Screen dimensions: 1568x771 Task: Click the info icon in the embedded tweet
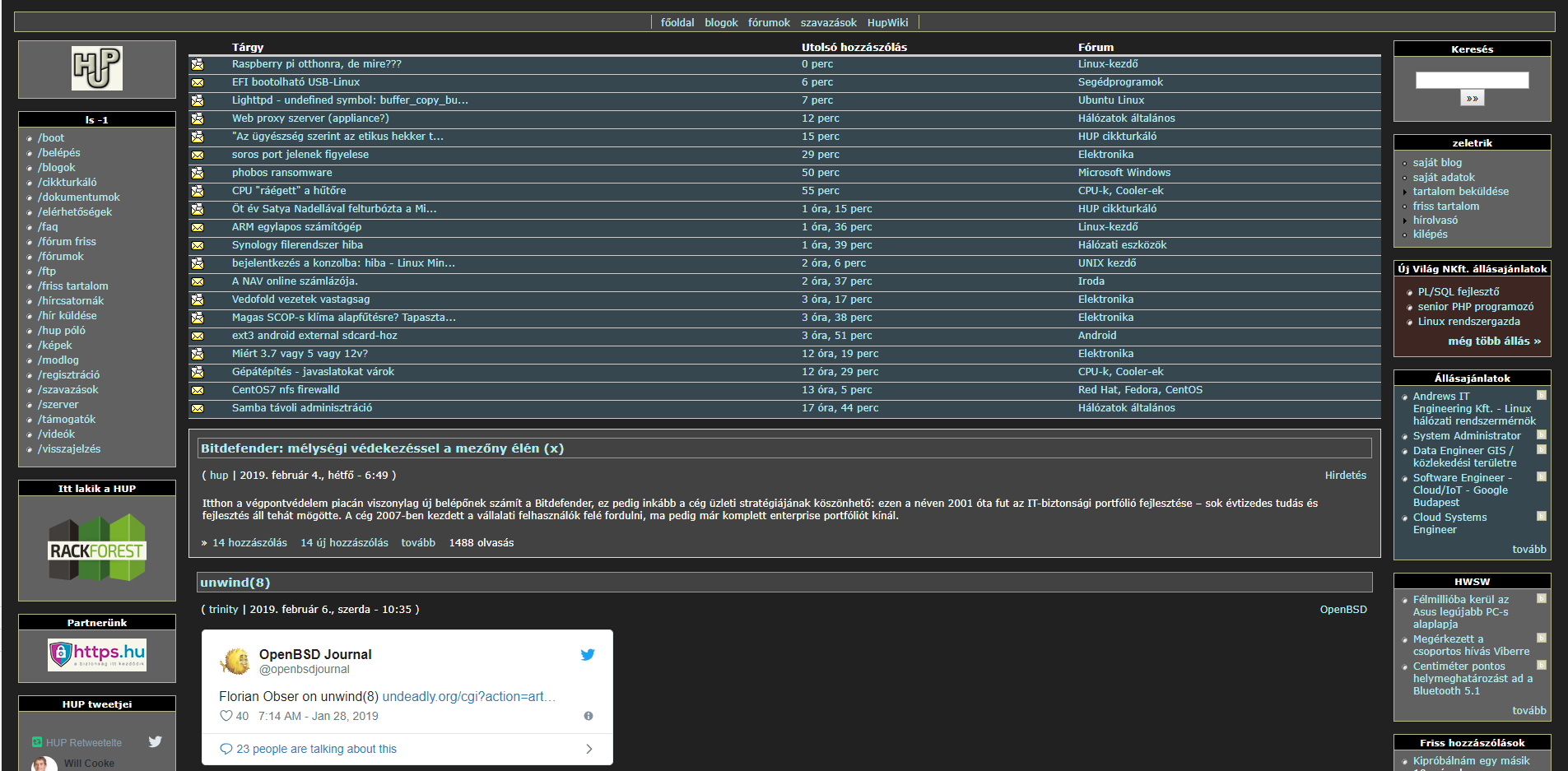(589, 716)
